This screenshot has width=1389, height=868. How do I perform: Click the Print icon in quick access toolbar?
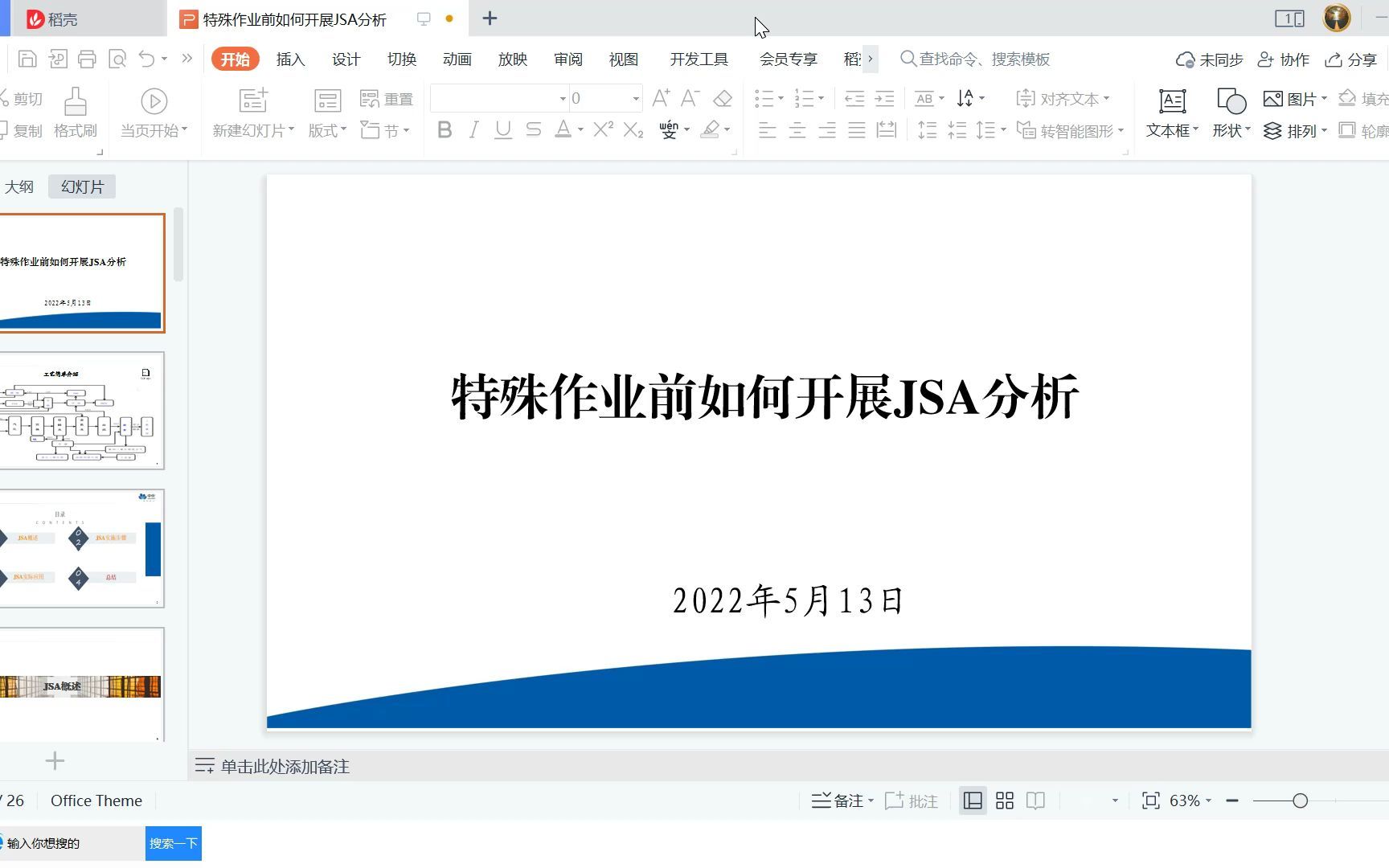pos(87,59)
